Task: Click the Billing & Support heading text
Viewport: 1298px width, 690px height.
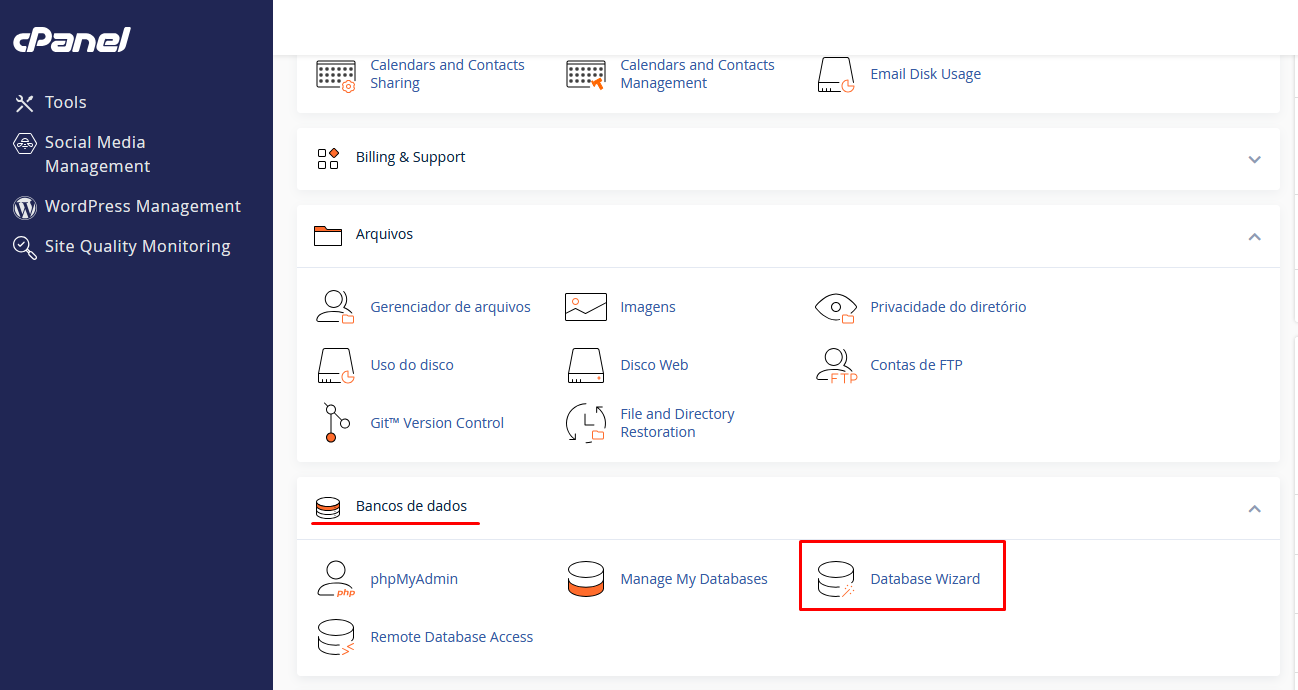Action: 410,157
